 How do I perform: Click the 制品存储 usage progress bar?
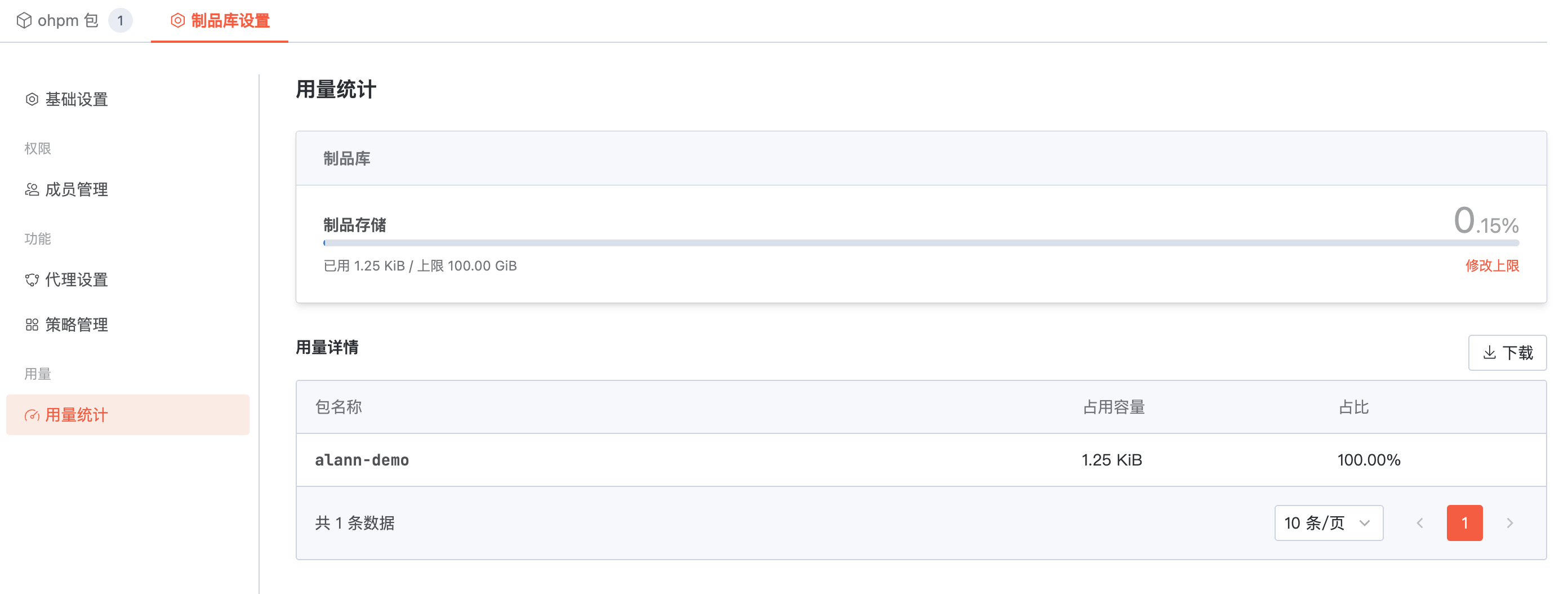920,243
